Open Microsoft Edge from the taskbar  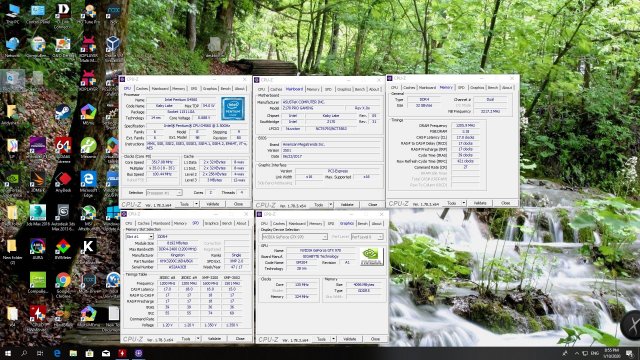(57, 353)
